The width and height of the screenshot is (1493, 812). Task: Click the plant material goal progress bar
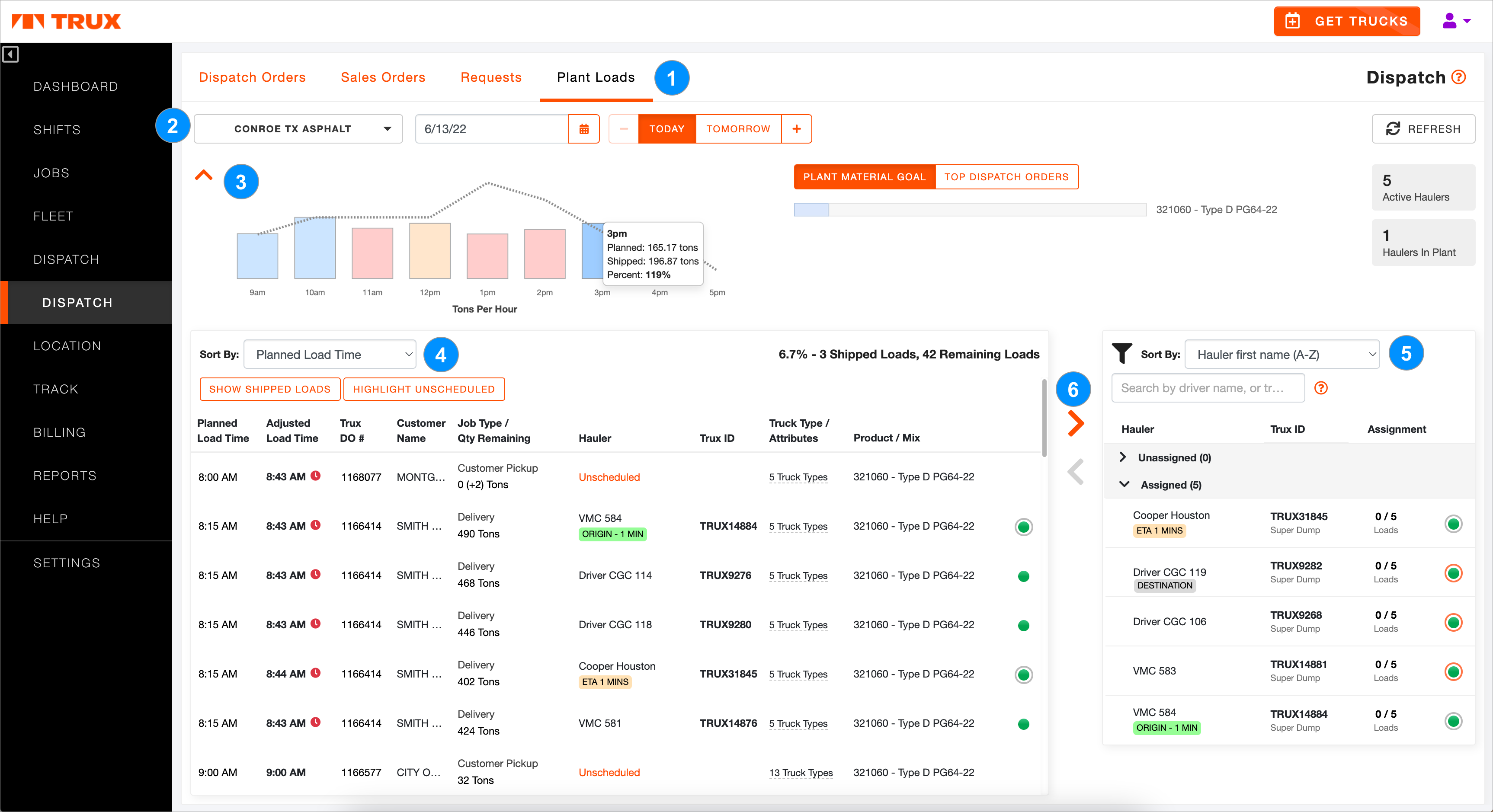point(970,209)
